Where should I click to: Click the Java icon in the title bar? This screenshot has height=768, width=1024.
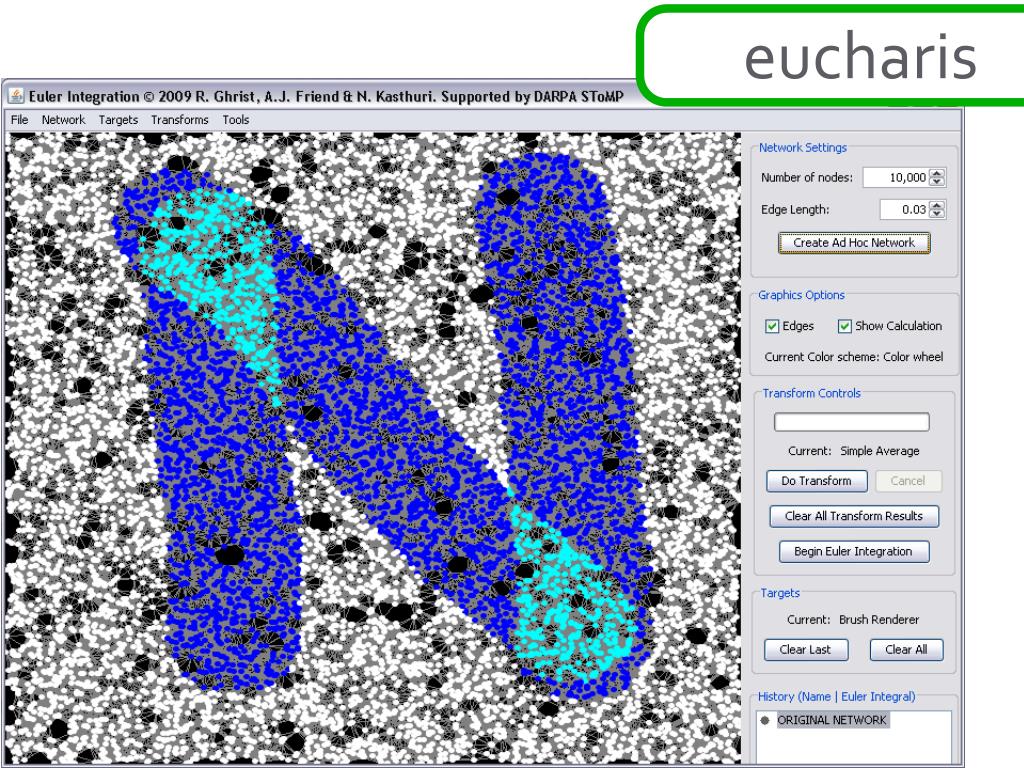16,96
